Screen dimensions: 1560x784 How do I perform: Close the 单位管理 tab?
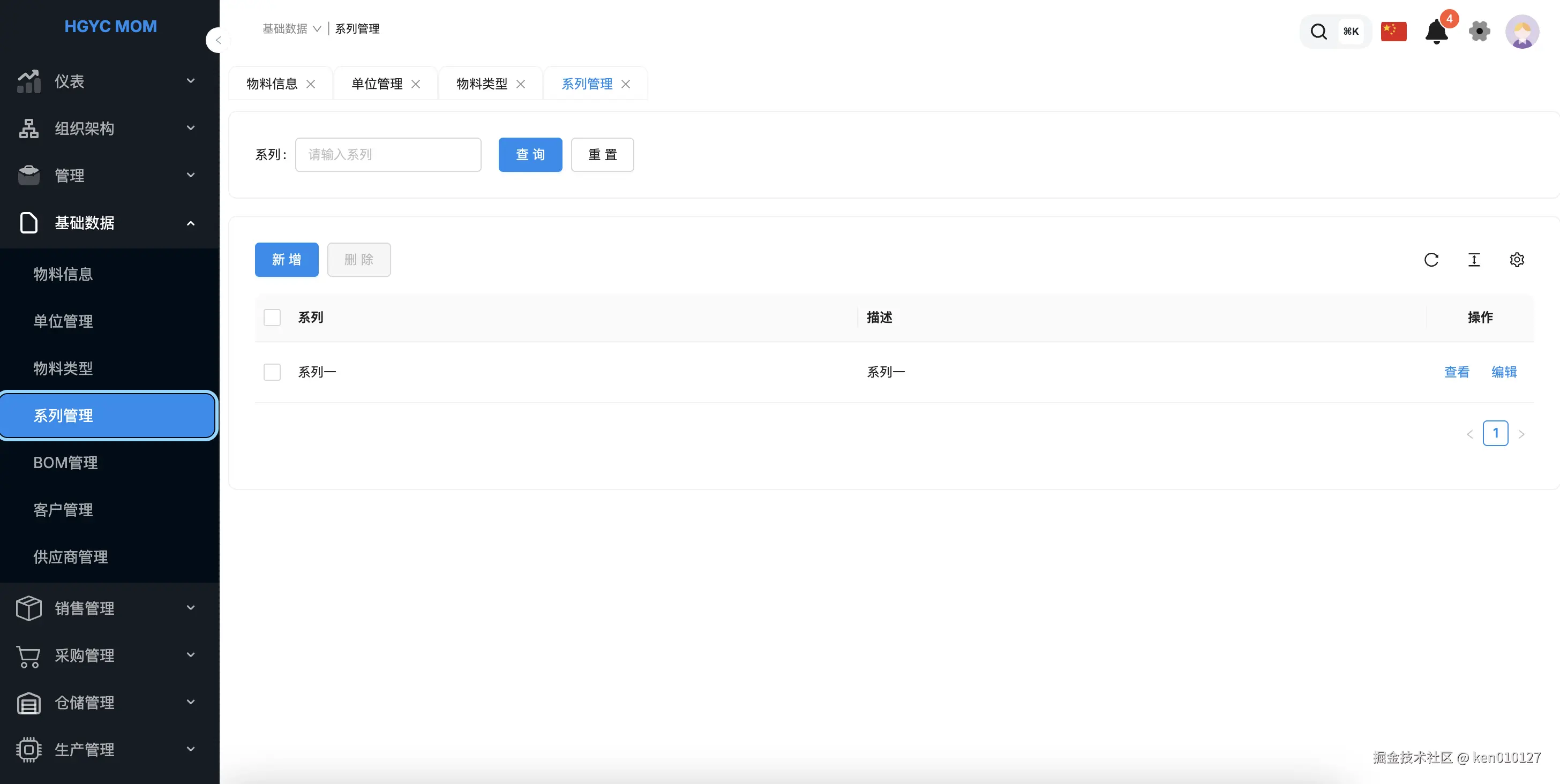point(415,84)
